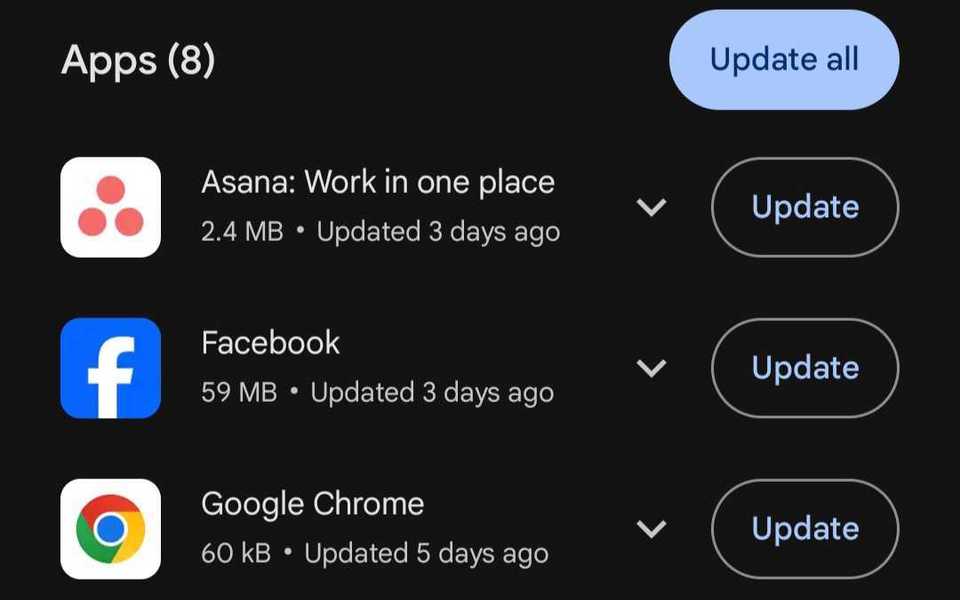The width and height of the screenshot is (960, 600).
Task: Click Asana's 2.4 MB size label
Action: 242,232
